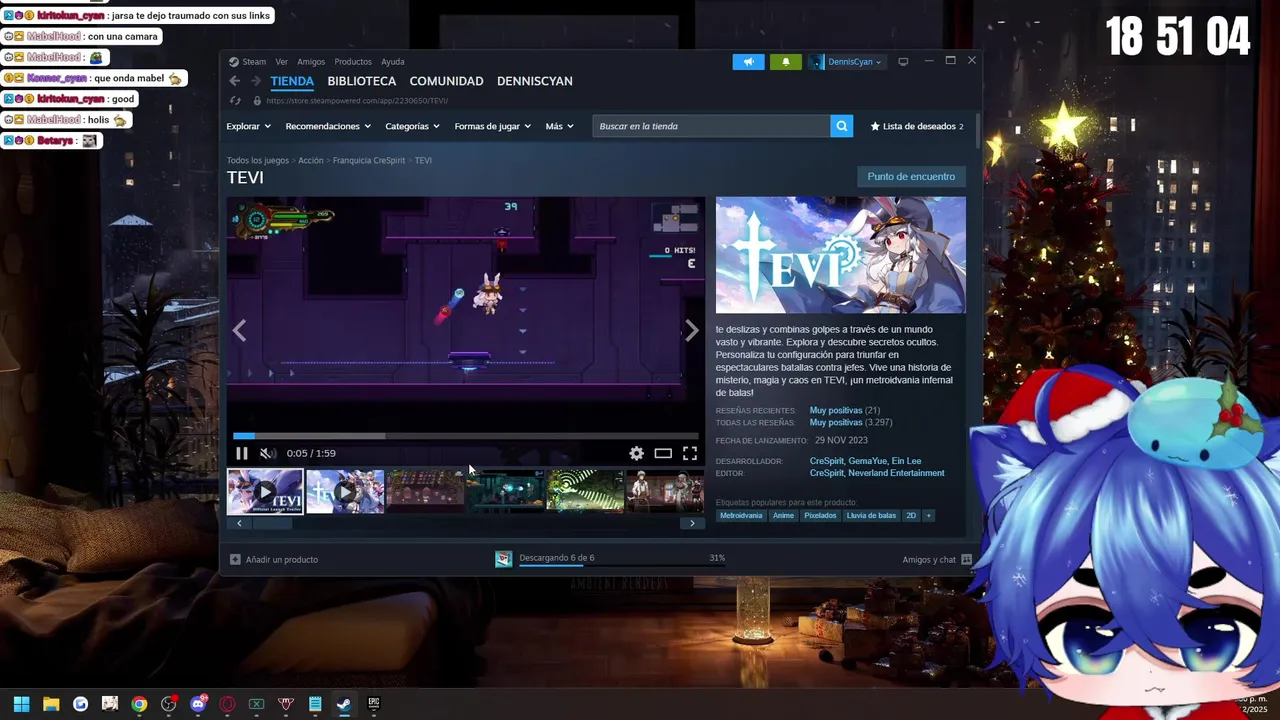1280x720 pixels.
Task: Click the Metroidvania tag
Action: [741, 516]
